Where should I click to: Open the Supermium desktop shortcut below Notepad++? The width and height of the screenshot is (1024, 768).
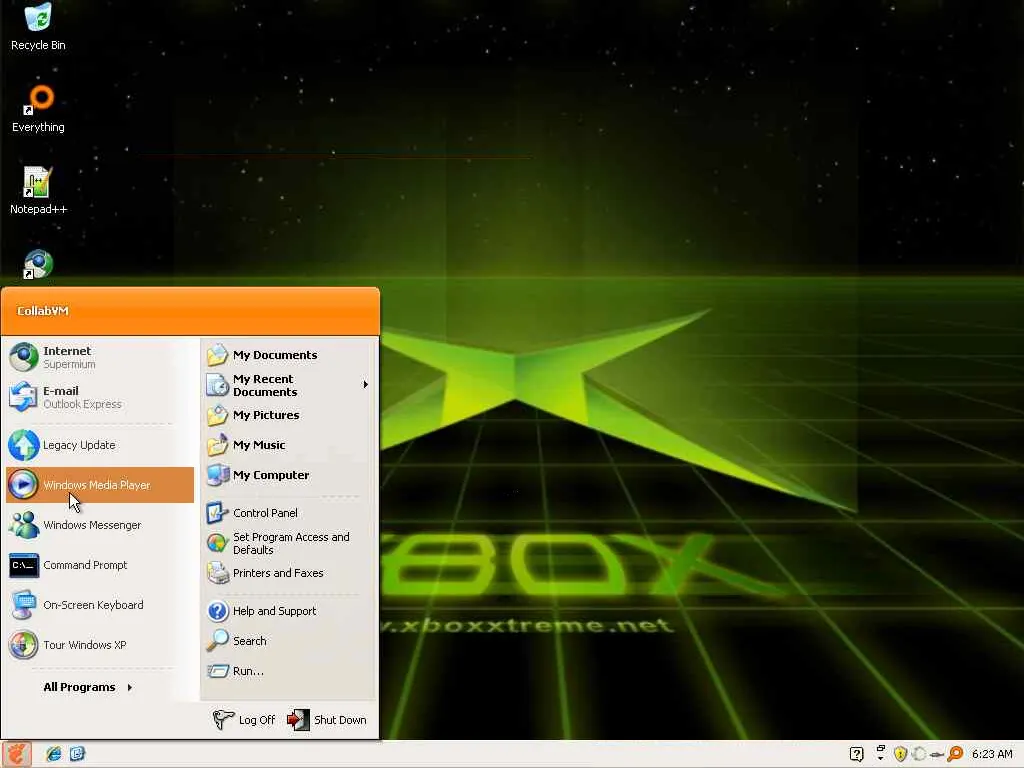click(x=38, y=264)
